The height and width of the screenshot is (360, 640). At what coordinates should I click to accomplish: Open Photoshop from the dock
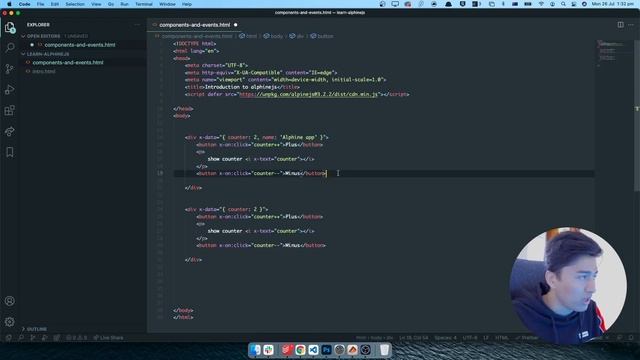pos(326,350)
